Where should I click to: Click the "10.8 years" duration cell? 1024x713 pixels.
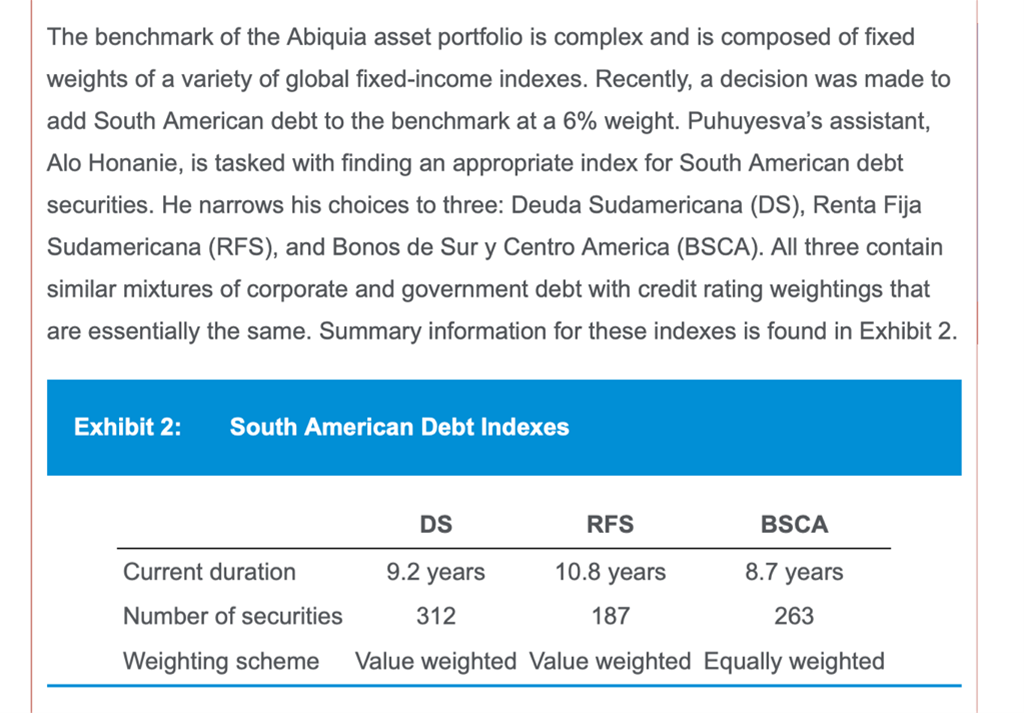pyautogui.click(x=610, y=572)
